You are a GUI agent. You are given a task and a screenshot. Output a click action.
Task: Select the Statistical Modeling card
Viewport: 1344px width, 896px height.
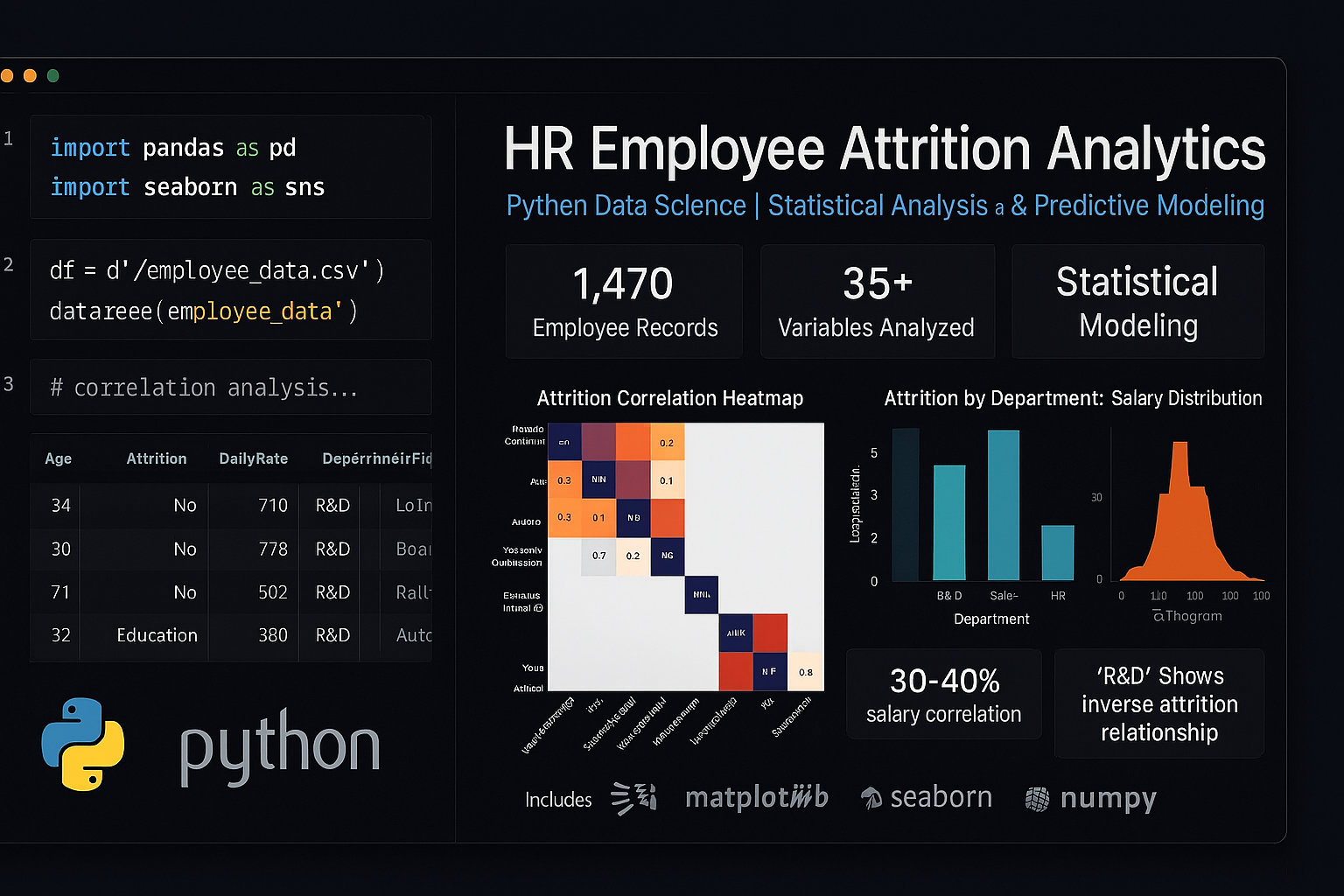tap(1137, 302)
